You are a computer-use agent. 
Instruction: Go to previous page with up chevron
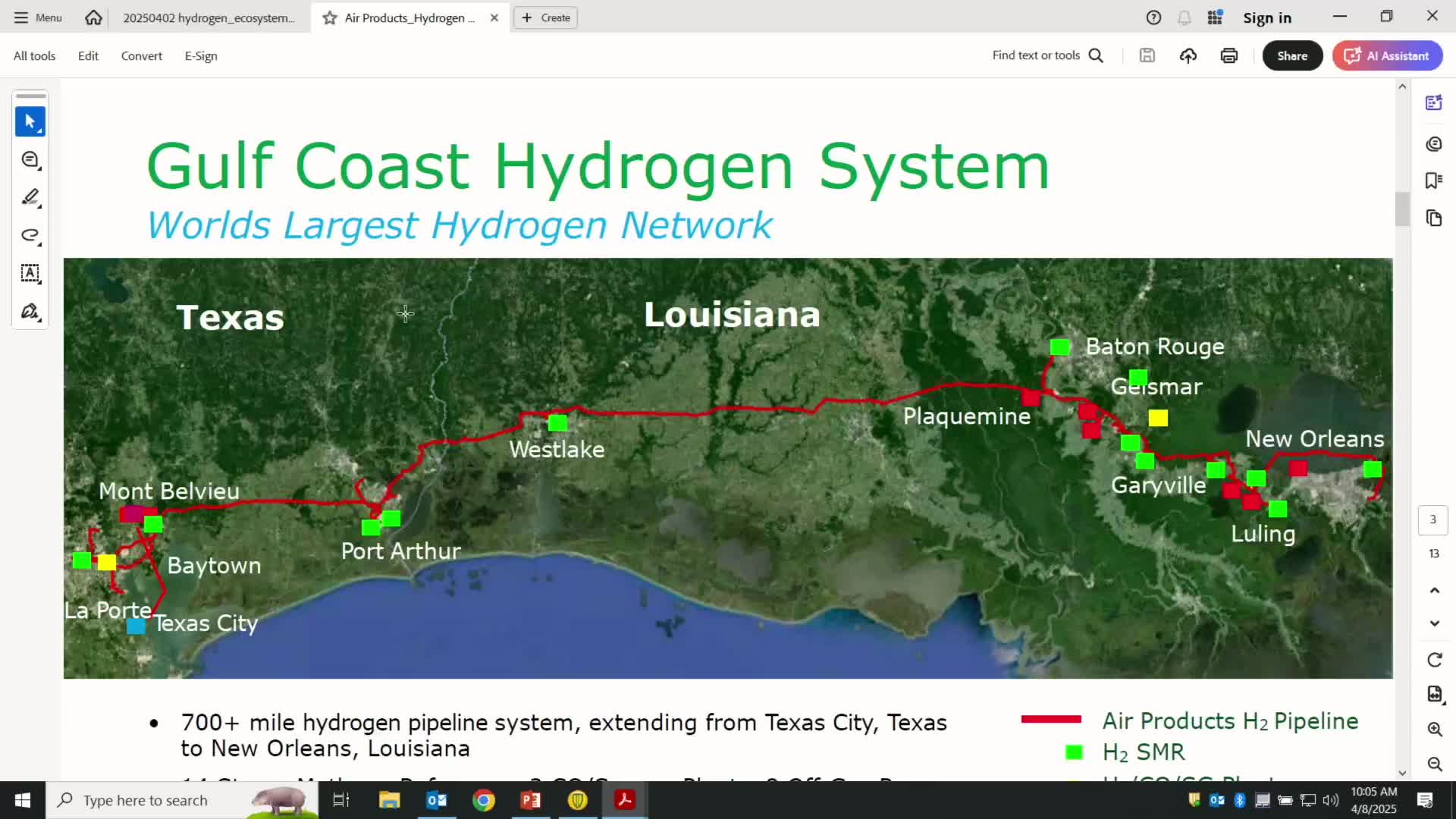(x=1434, y=590)
